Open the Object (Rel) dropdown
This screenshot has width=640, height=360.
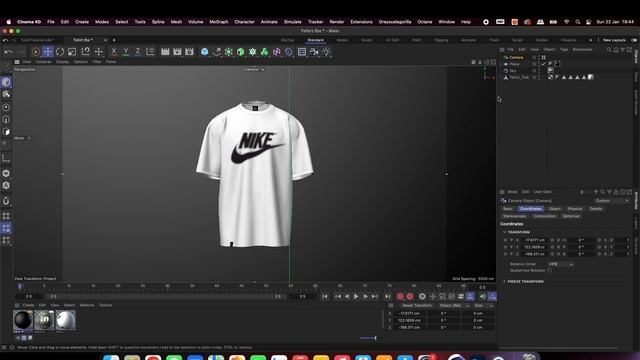click(454, 305)
